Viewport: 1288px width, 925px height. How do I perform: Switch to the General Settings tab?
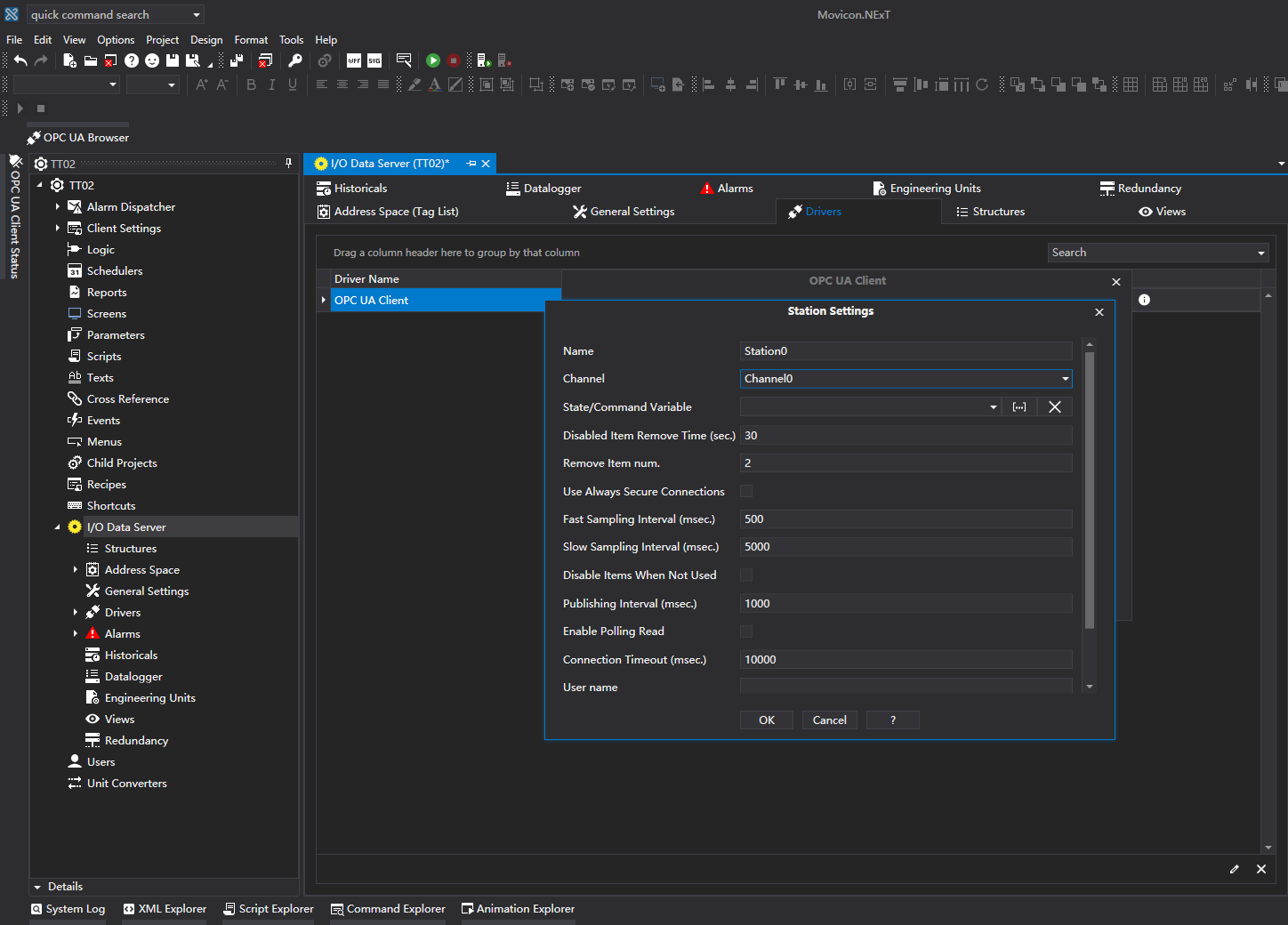pyautogui.click(x=624, y=212)
